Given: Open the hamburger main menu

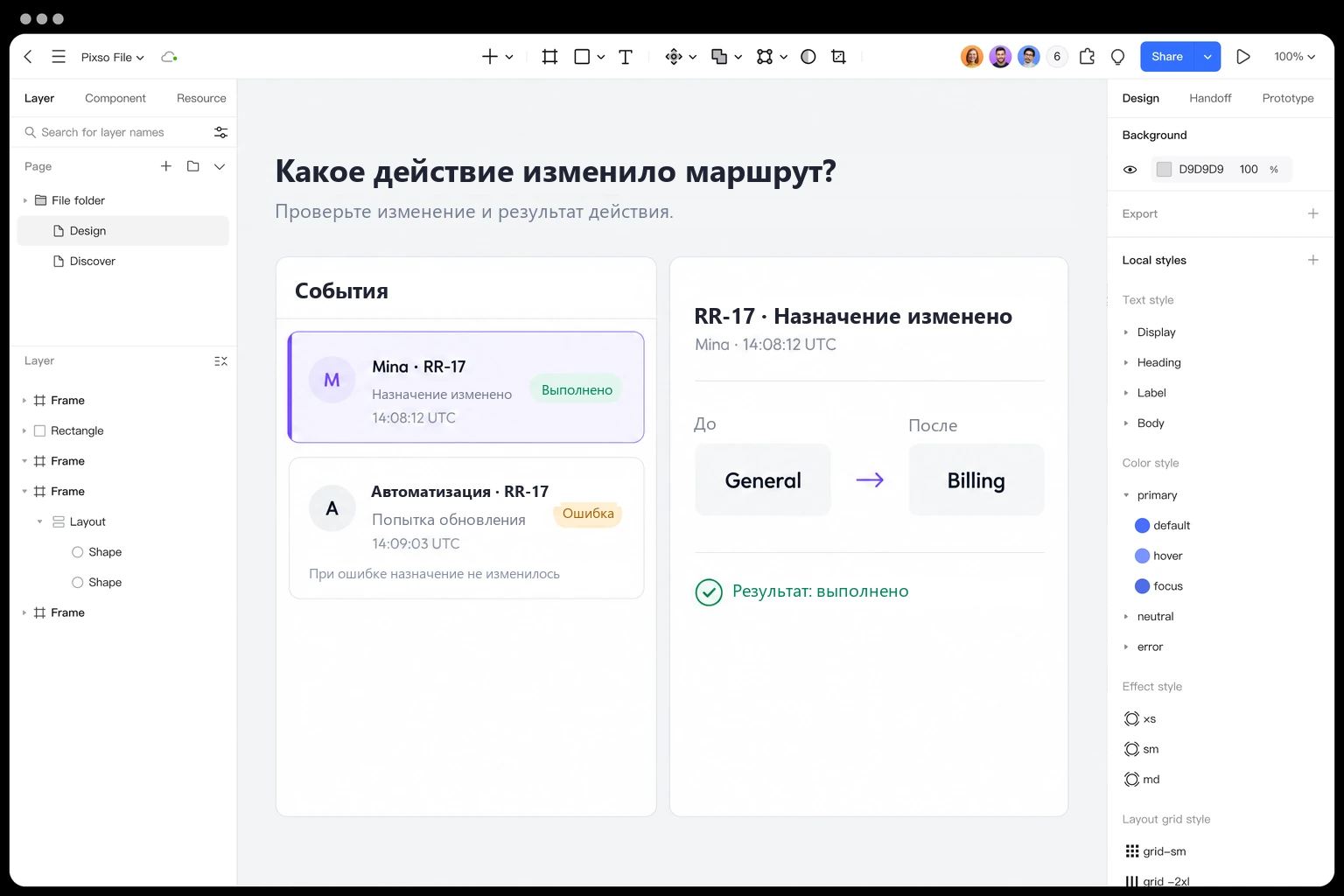Looking at the screenshot, I should click(59, 57).
